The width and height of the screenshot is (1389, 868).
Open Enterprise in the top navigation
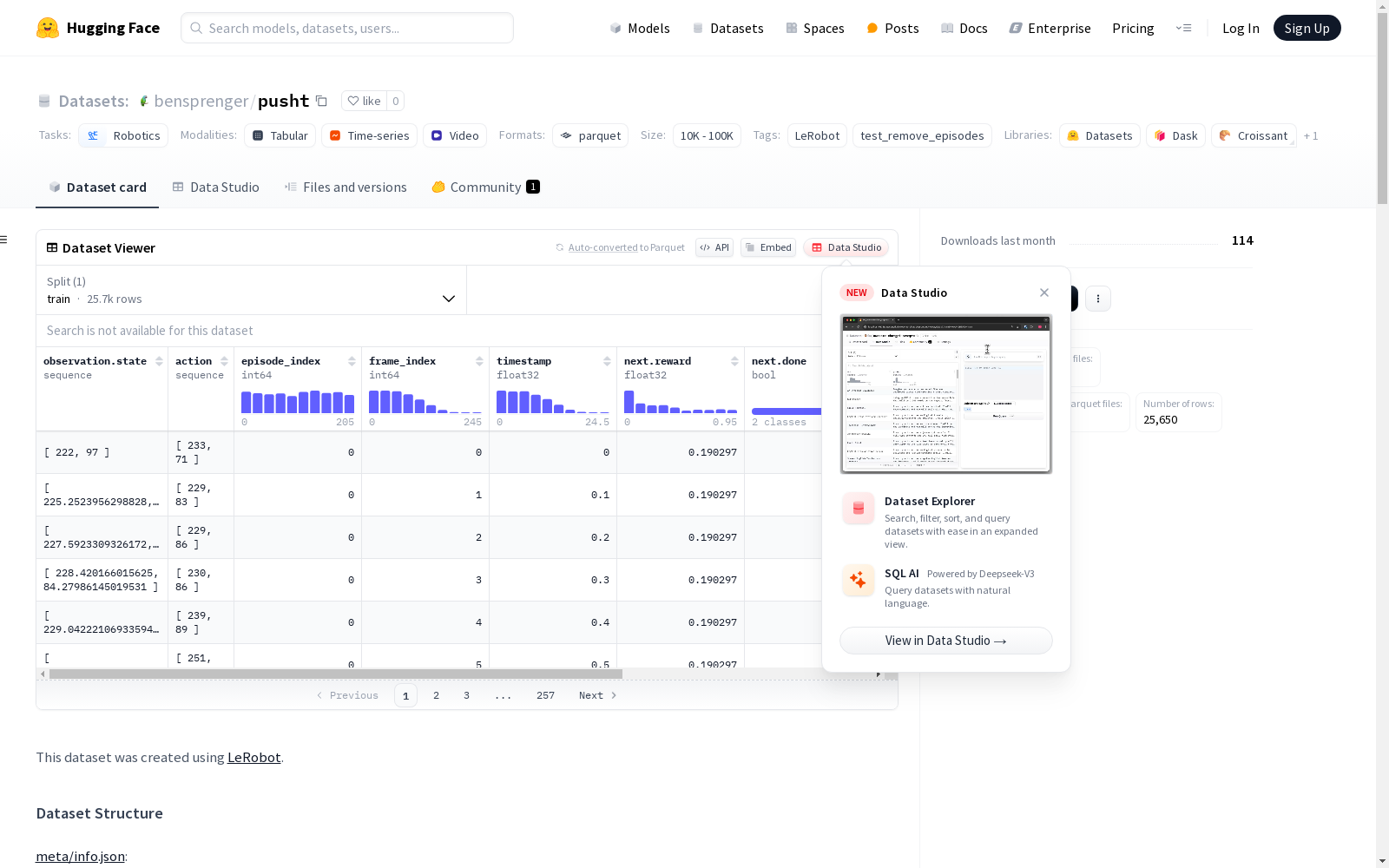coord(1050,29)
